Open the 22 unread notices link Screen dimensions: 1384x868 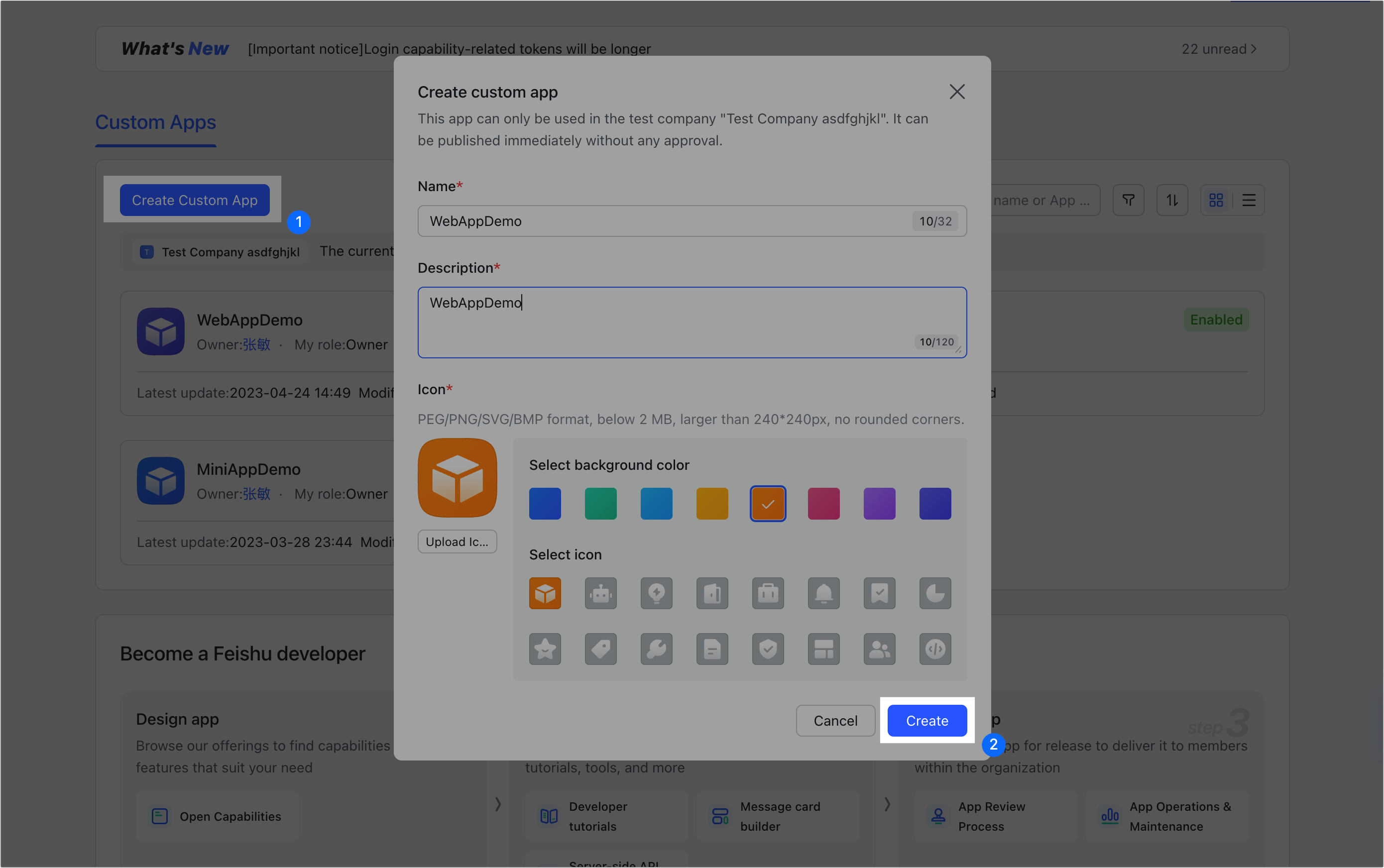tap(1219, 49)
